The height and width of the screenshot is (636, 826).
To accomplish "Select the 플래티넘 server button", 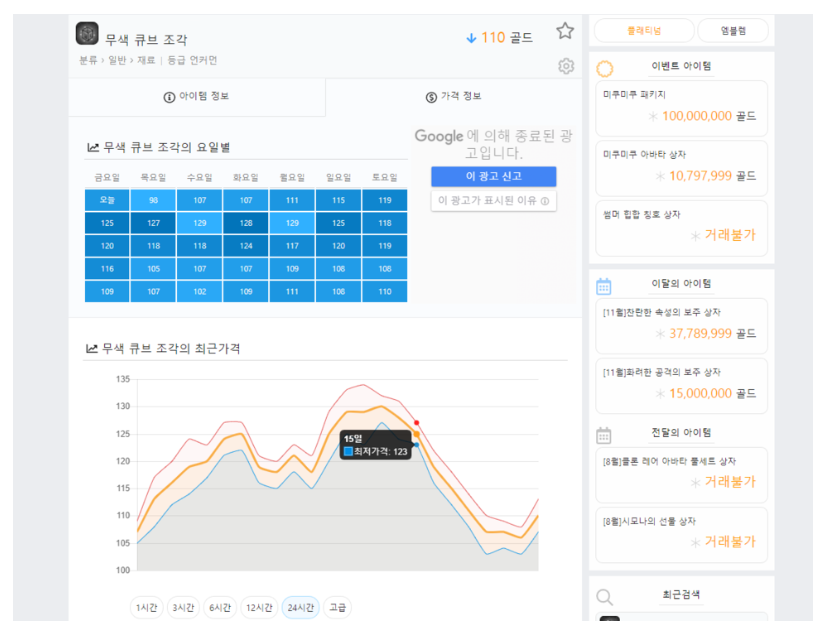I will point(642,30).
